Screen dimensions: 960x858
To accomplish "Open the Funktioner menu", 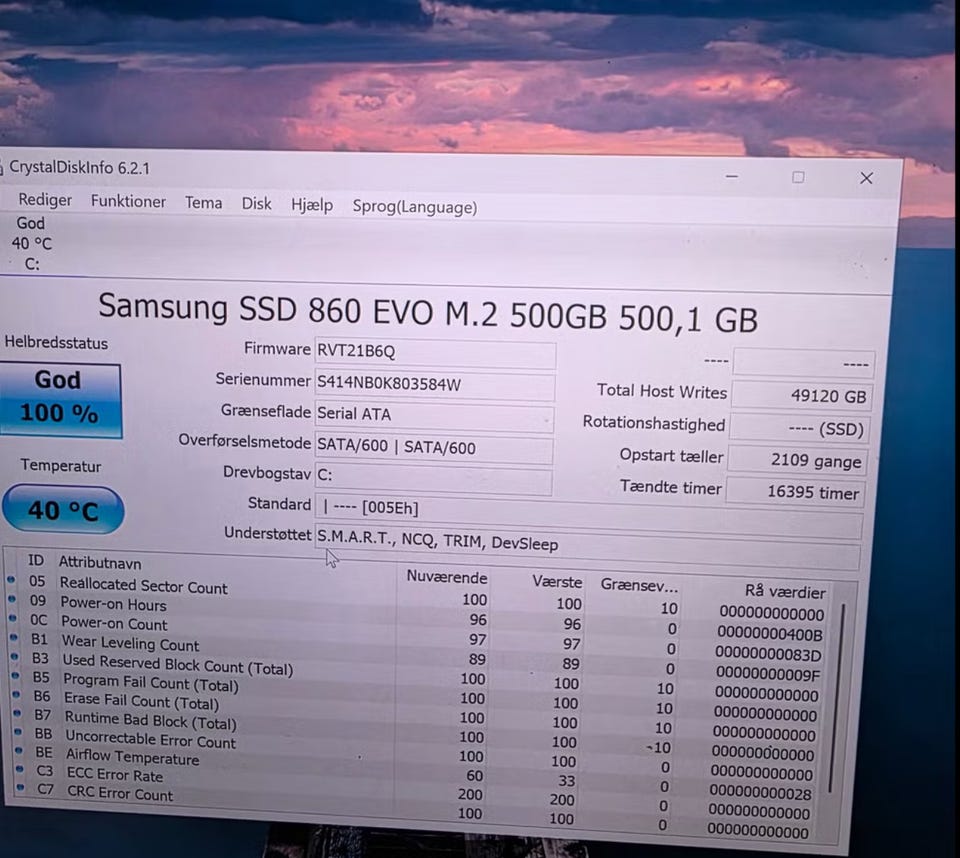I will point(128,201).
